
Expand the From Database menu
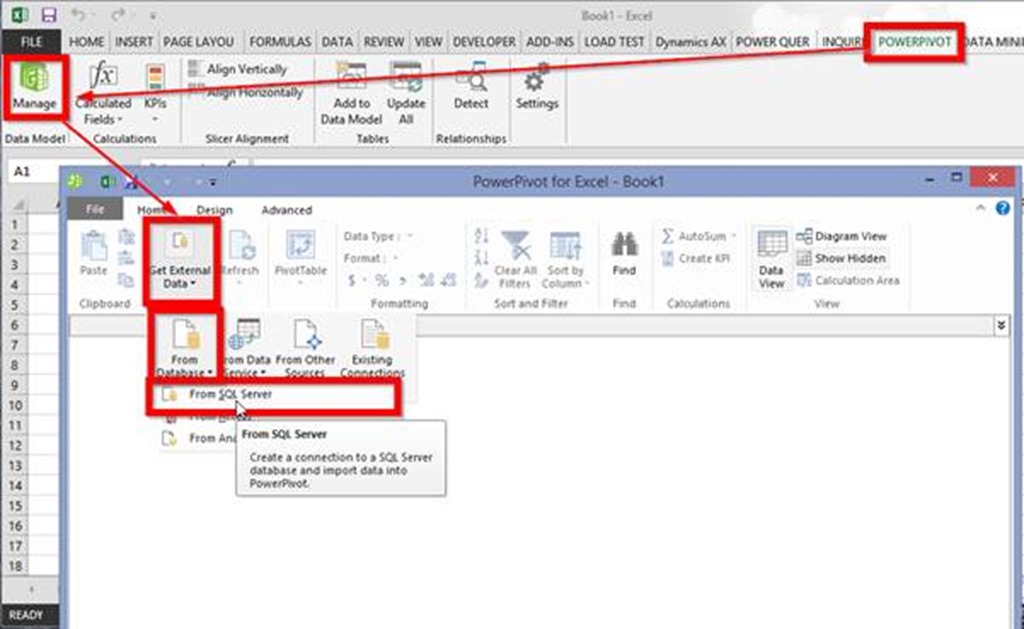click(x=185, y=348)
